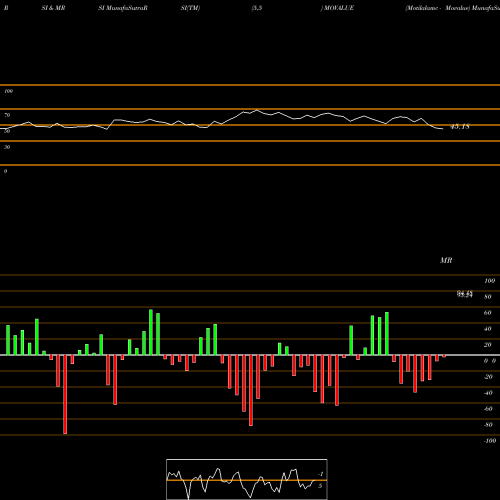This screenshot has height=500, width=500.
Task: Click the '-100' label on the MR axis
Action: tap(490, 441)
